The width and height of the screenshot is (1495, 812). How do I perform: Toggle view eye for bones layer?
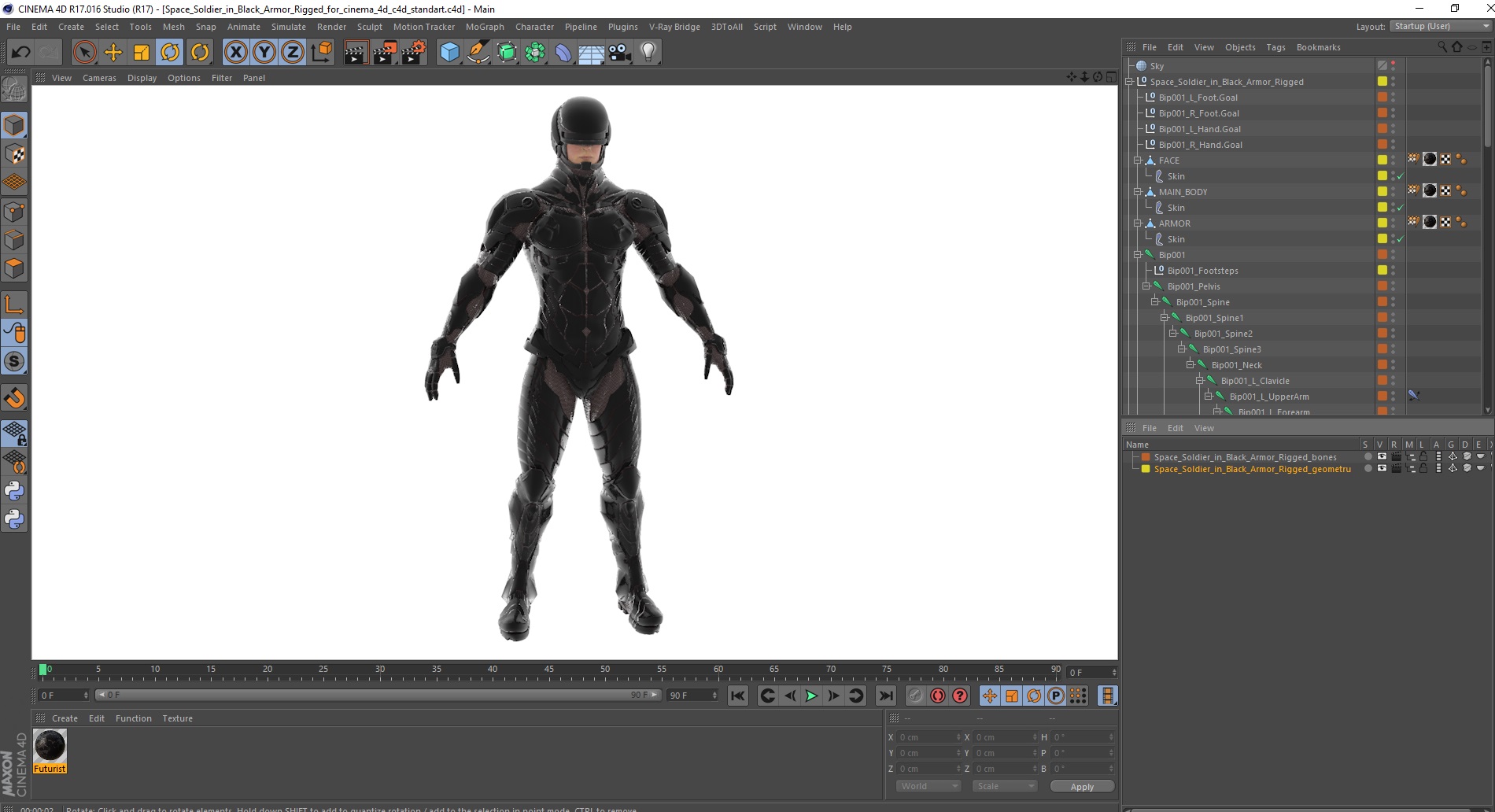coord(1381,456)
